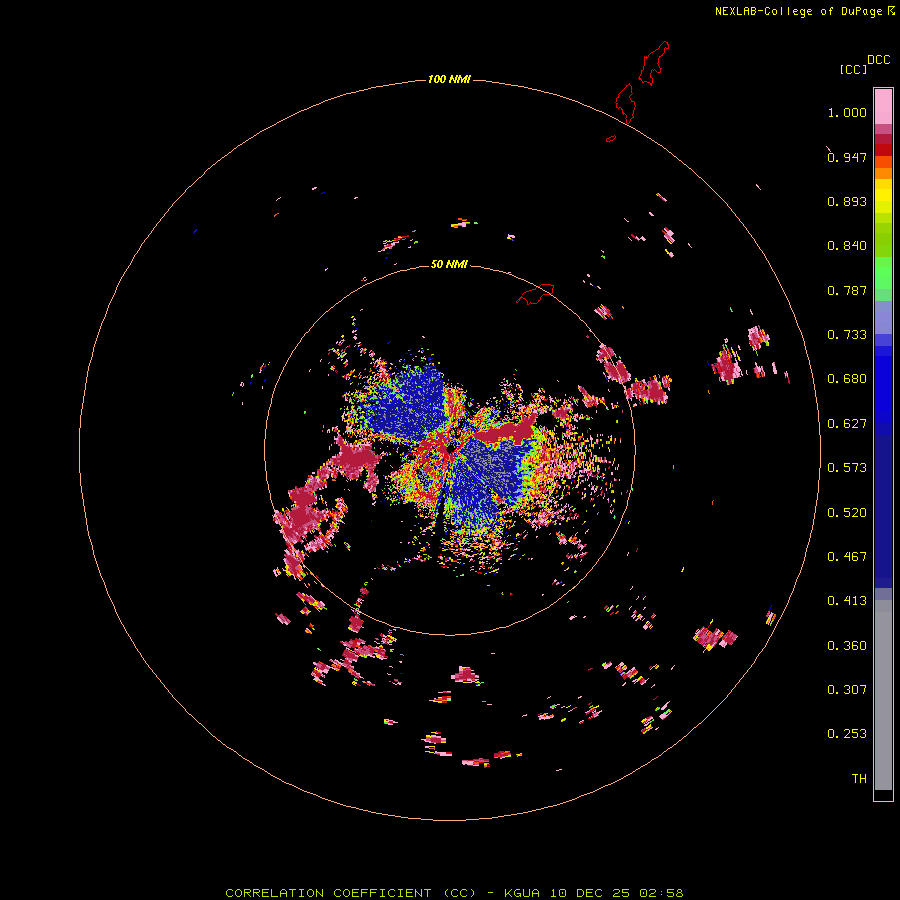900x900 pixels.
Task: Pick the lavender segment of the color bar
Action: pos(883,318)
